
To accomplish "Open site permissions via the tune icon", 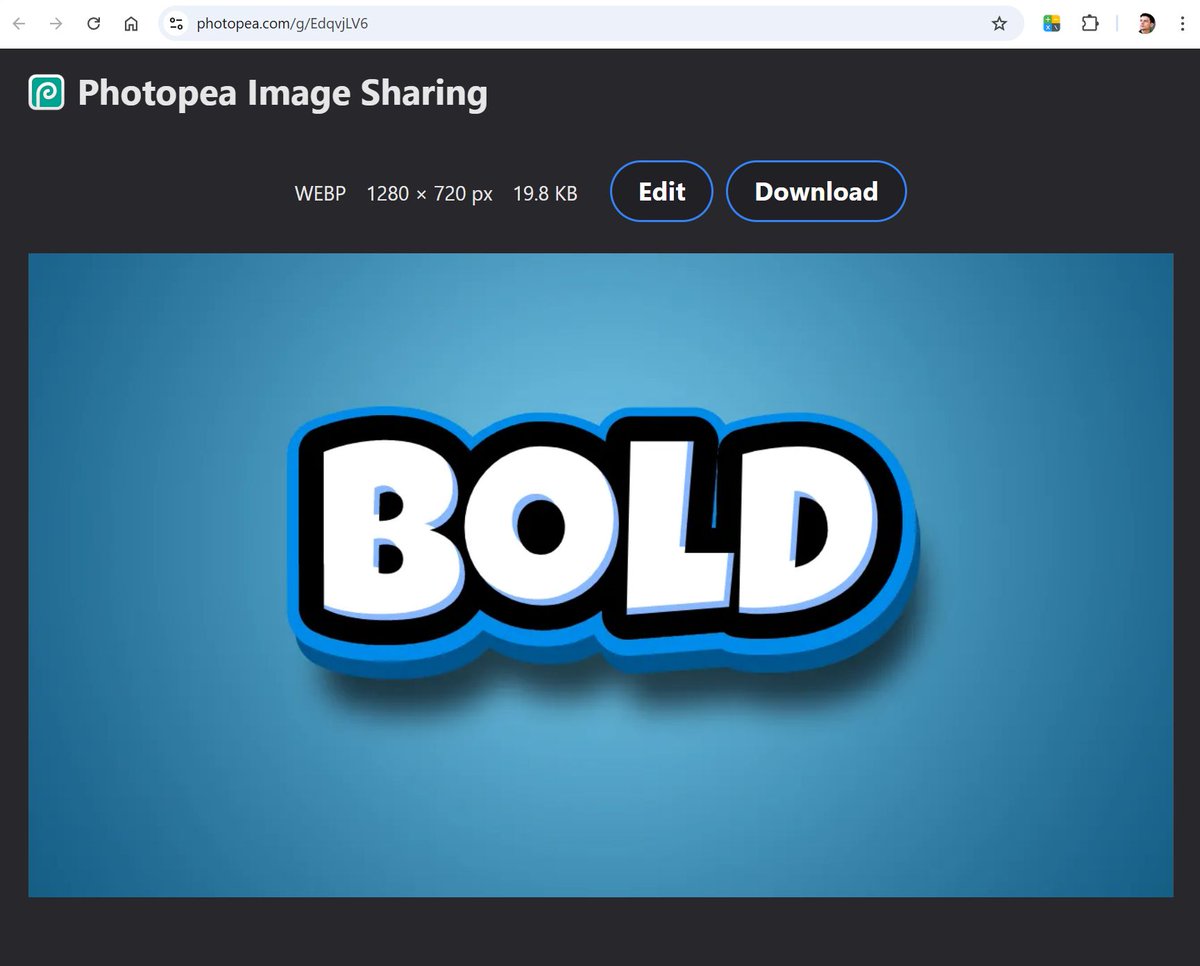I will (x=176, y=22).
